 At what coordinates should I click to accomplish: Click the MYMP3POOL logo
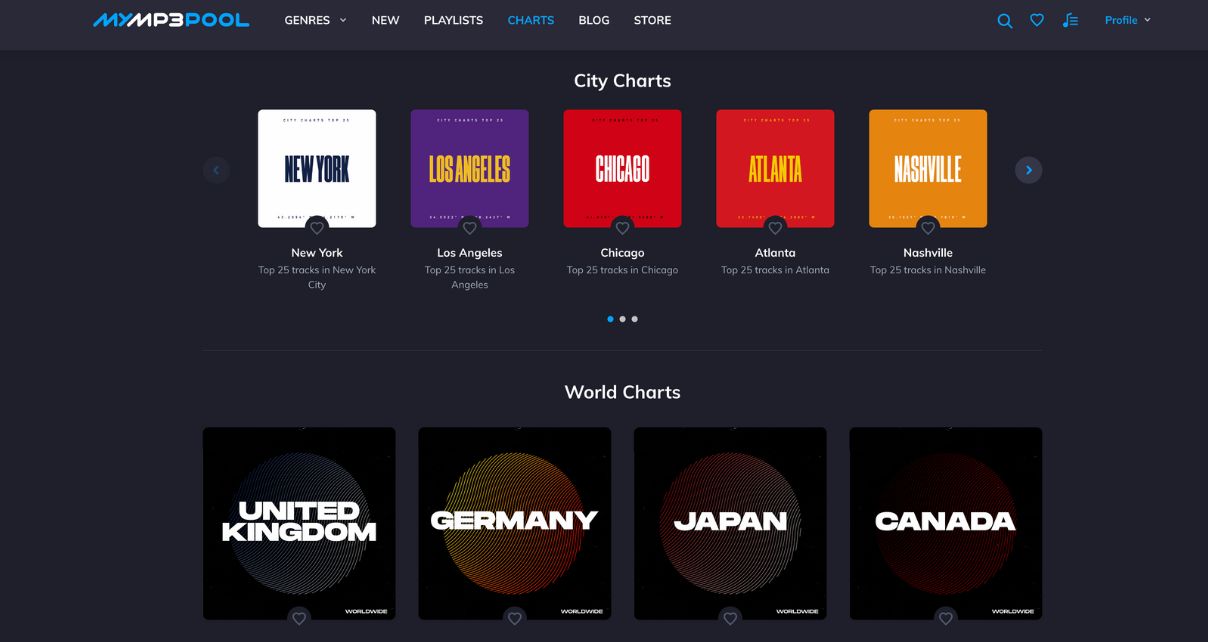coord(171,18)
